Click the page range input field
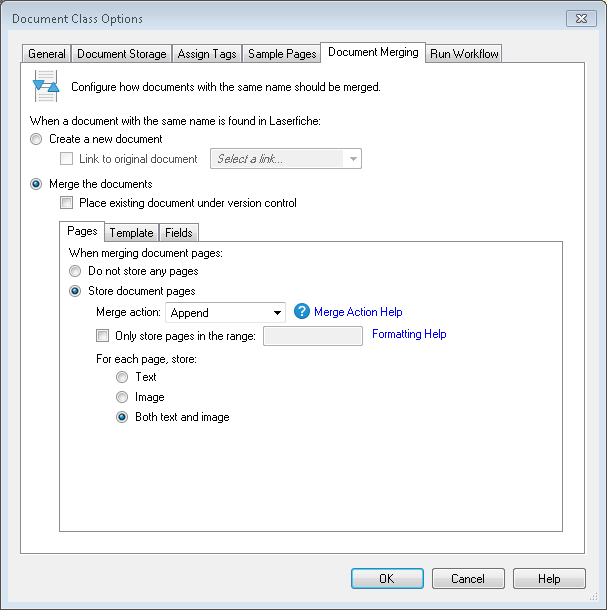Image resolution: width=607 pixels, height=610 pixels. 313,336
